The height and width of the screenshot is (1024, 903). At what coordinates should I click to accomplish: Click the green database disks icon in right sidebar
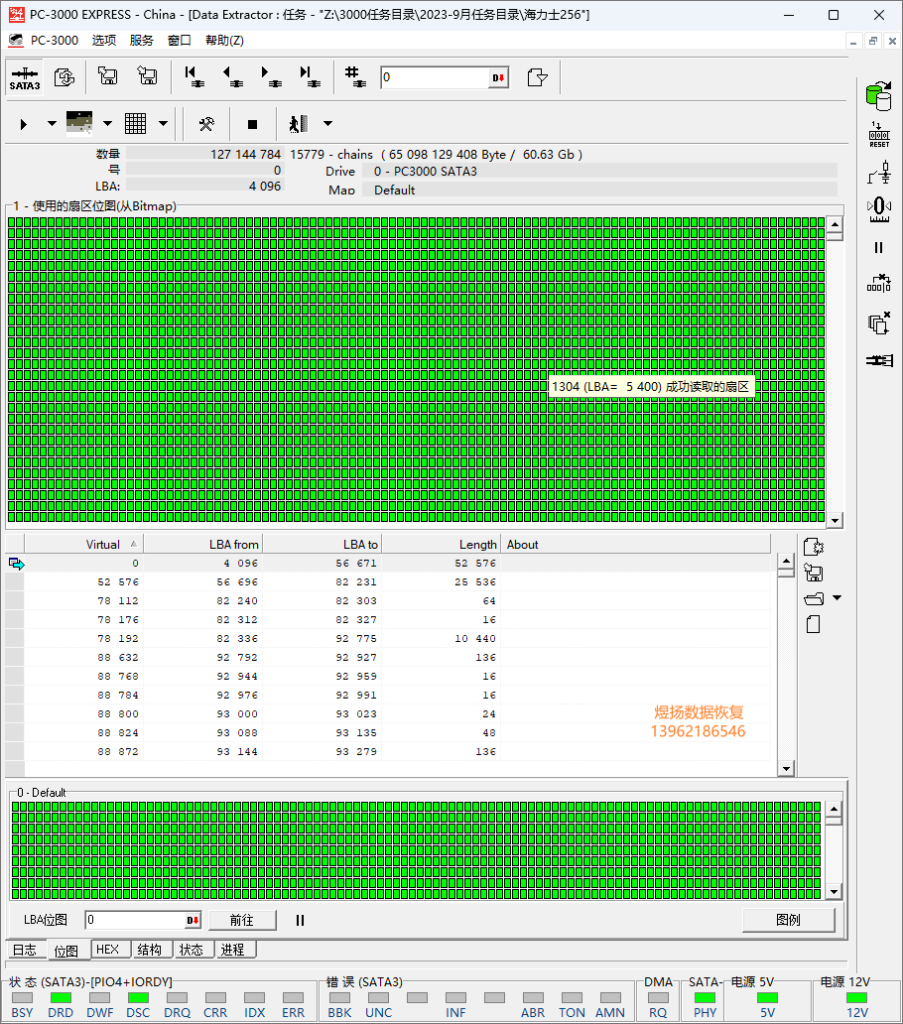(879, 96)
